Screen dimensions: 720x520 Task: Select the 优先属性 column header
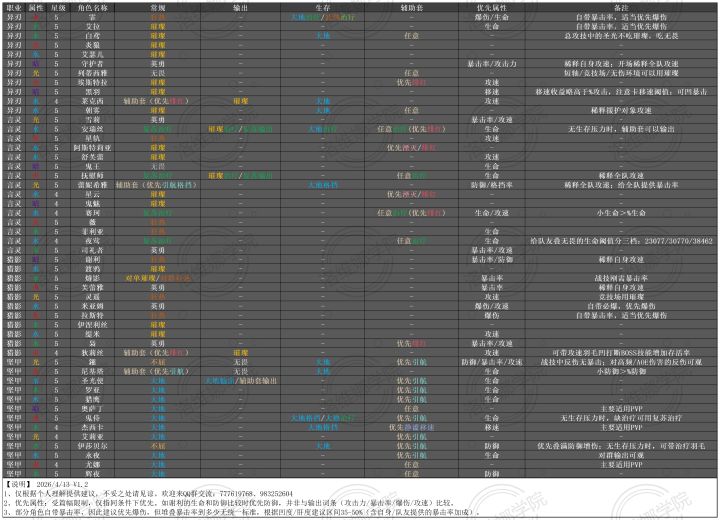492,8
